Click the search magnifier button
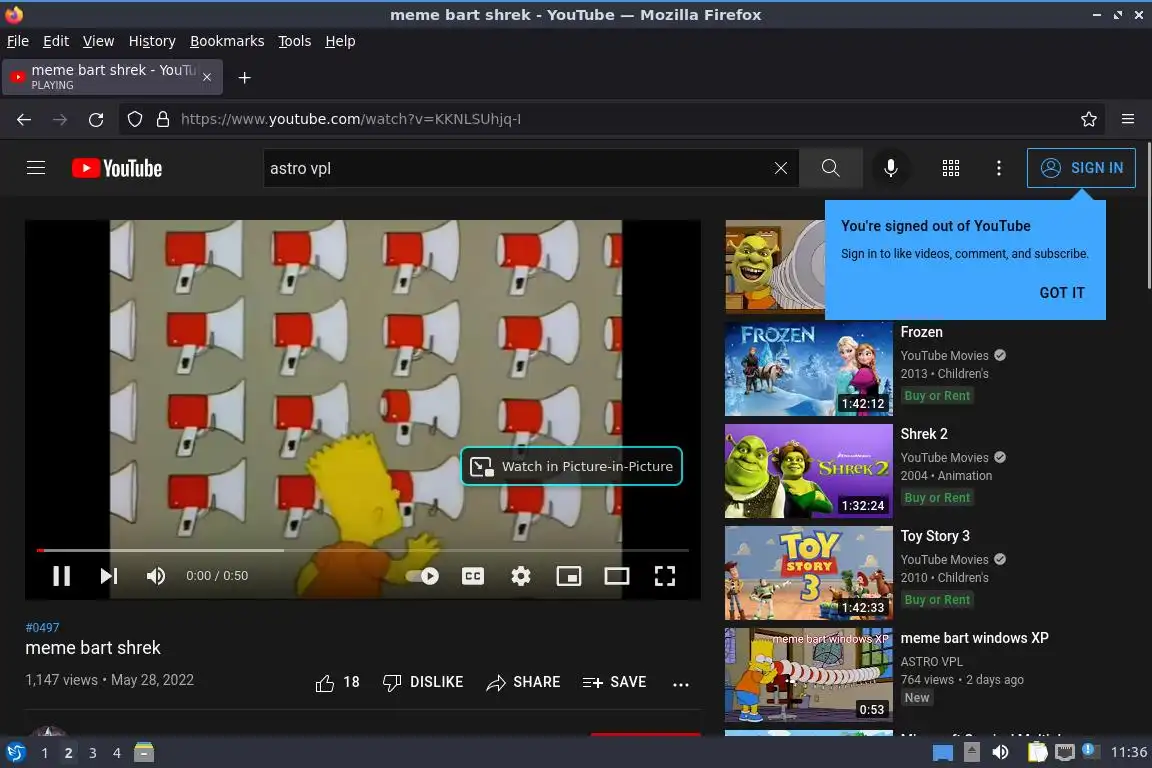Image resolution: width=1152 pixels, height=768 pixels. point(831,168)
